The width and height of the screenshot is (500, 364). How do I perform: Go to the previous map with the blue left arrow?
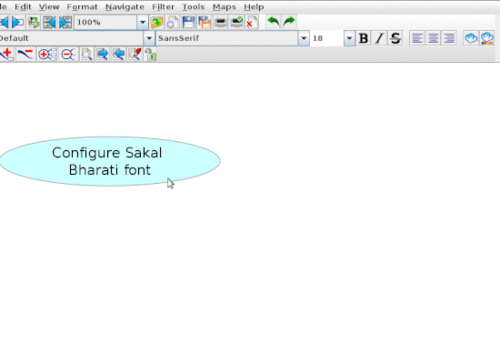point(4,22)
